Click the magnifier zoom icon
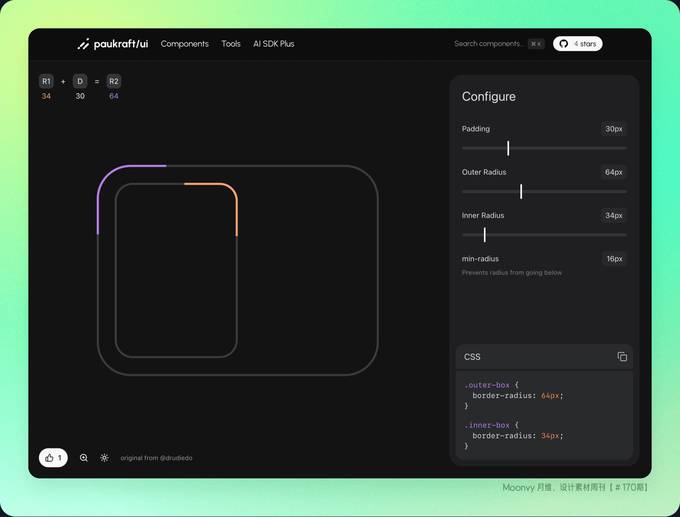 84,458
